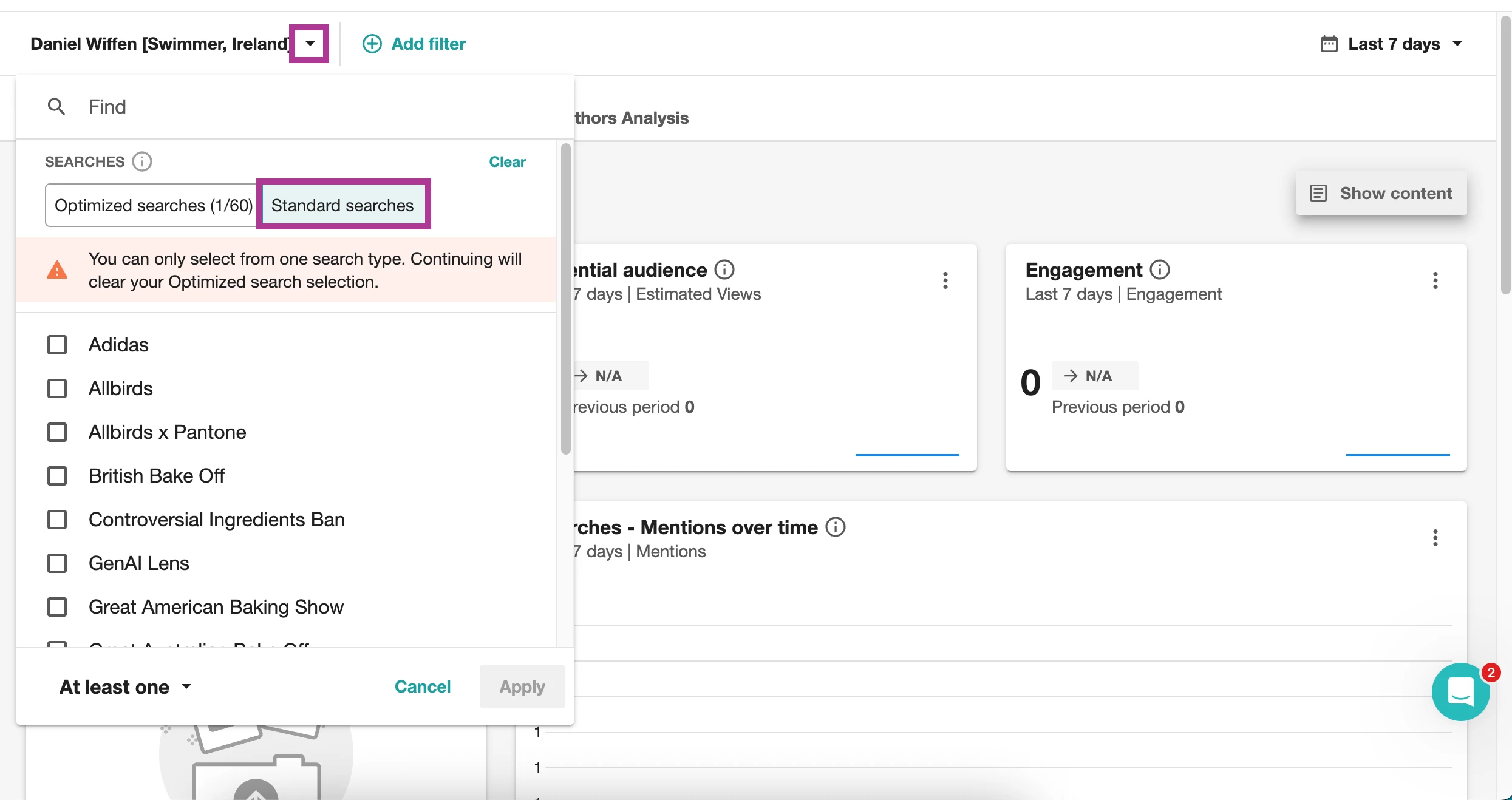Expand the Daniel Wiffen search dropdown arrow
Screen dimensions: 1512x800
[x=310, y=44]
